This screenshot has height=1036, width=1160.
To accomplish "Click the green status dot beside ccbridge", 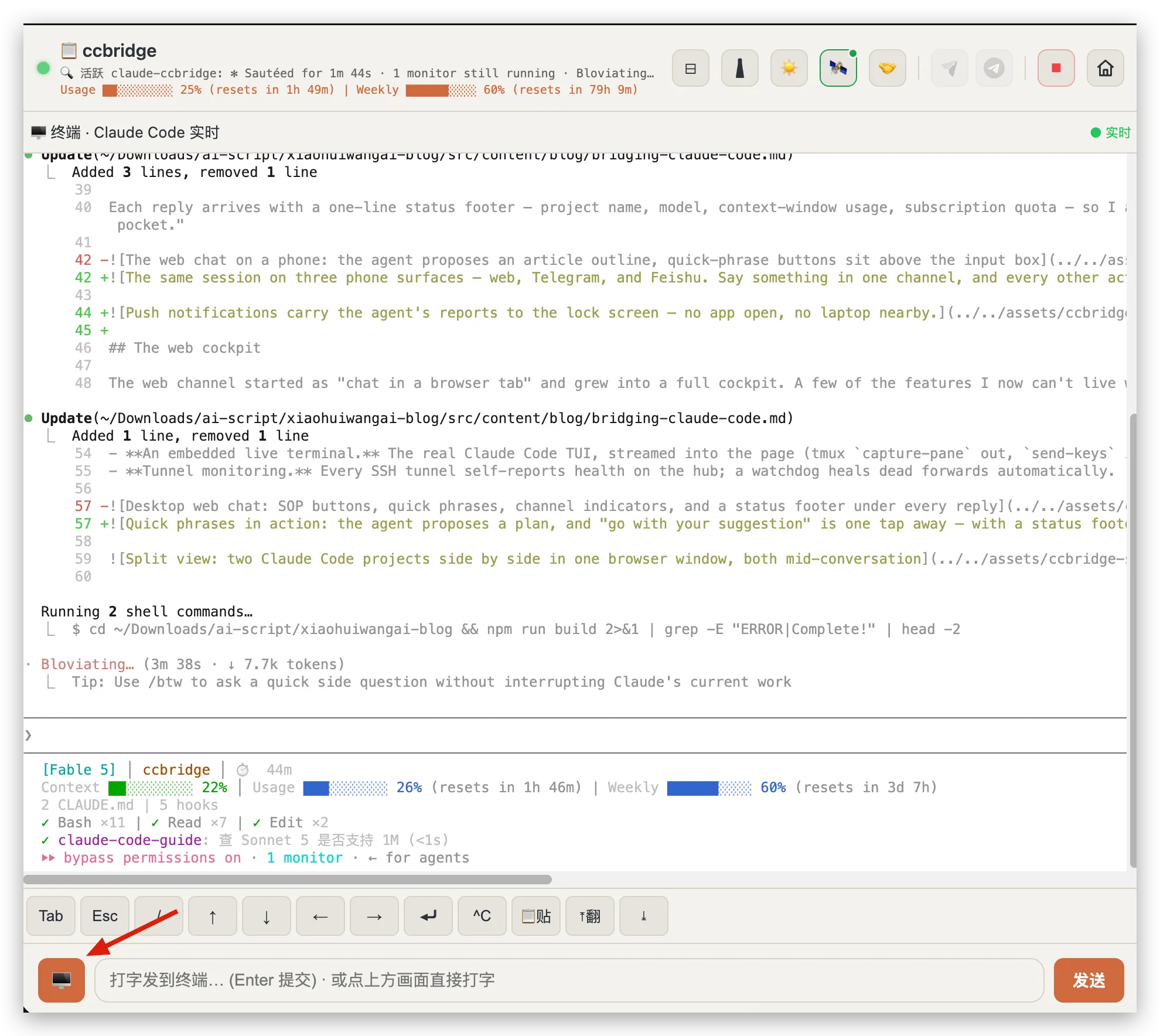I will point(43,68).
